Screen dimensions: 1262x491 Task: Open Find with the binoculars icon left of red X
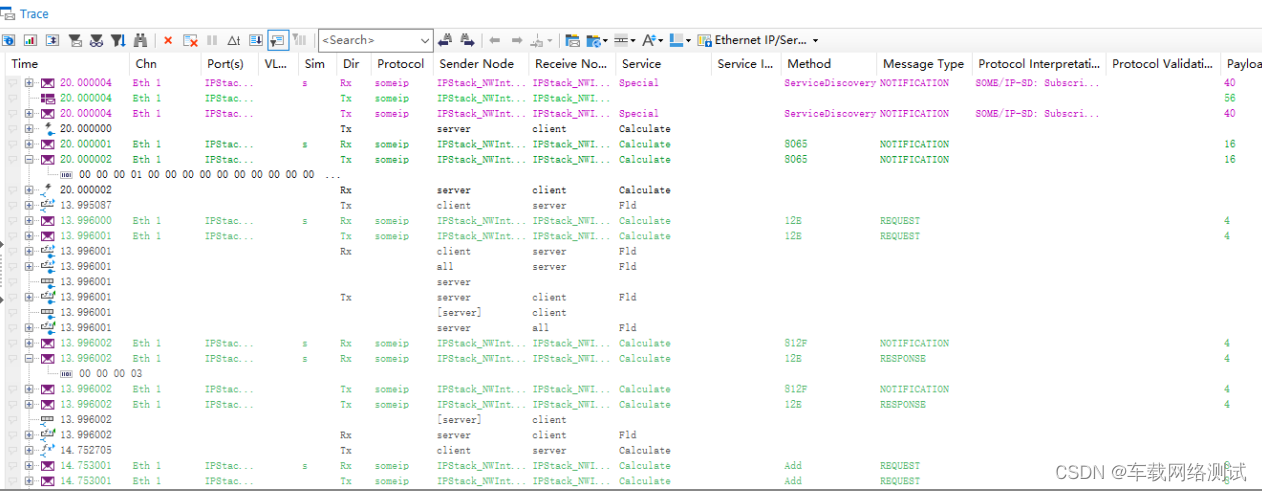[140, 40]
